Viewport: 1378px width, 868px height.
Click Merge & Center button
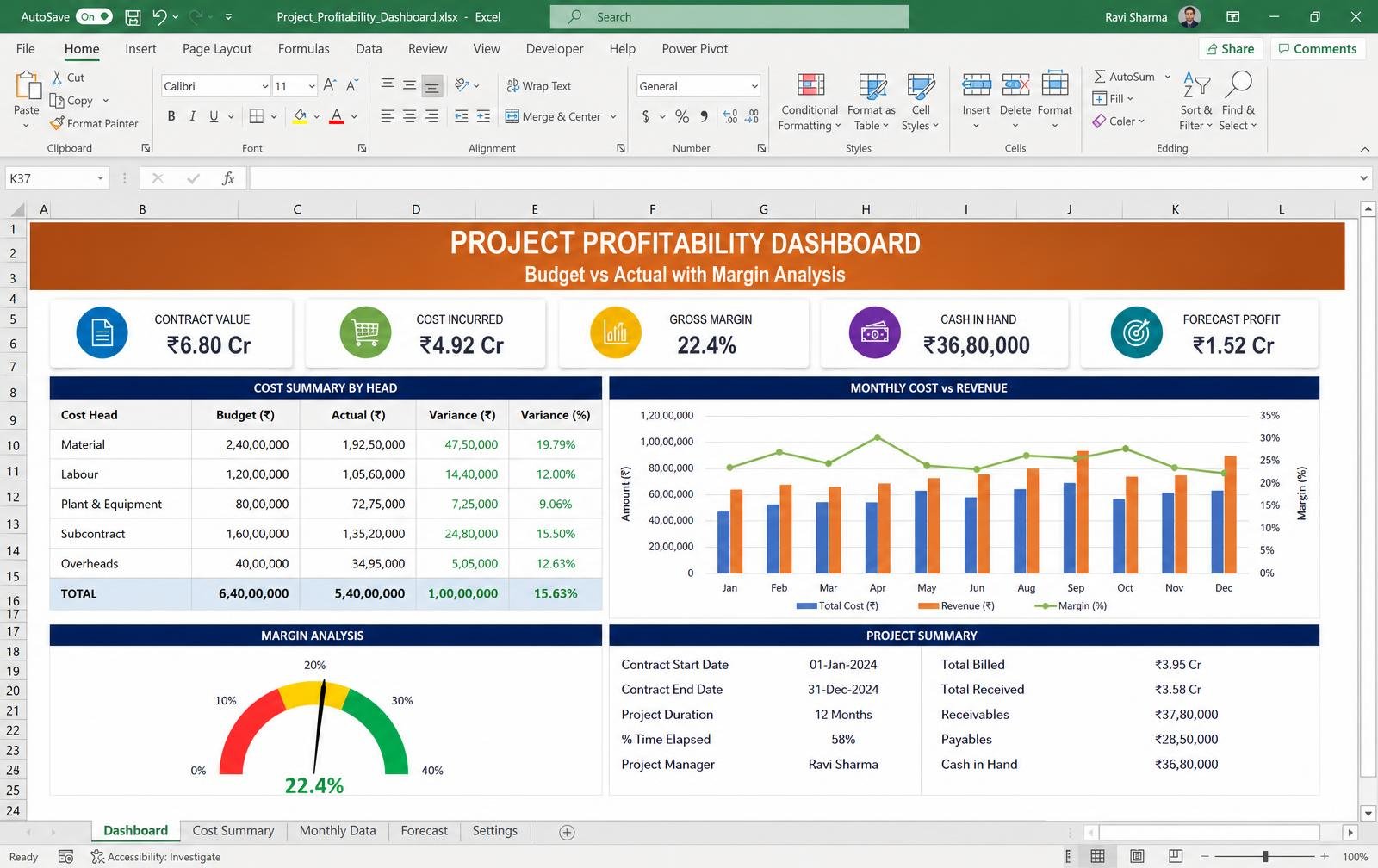pos(553,116)
